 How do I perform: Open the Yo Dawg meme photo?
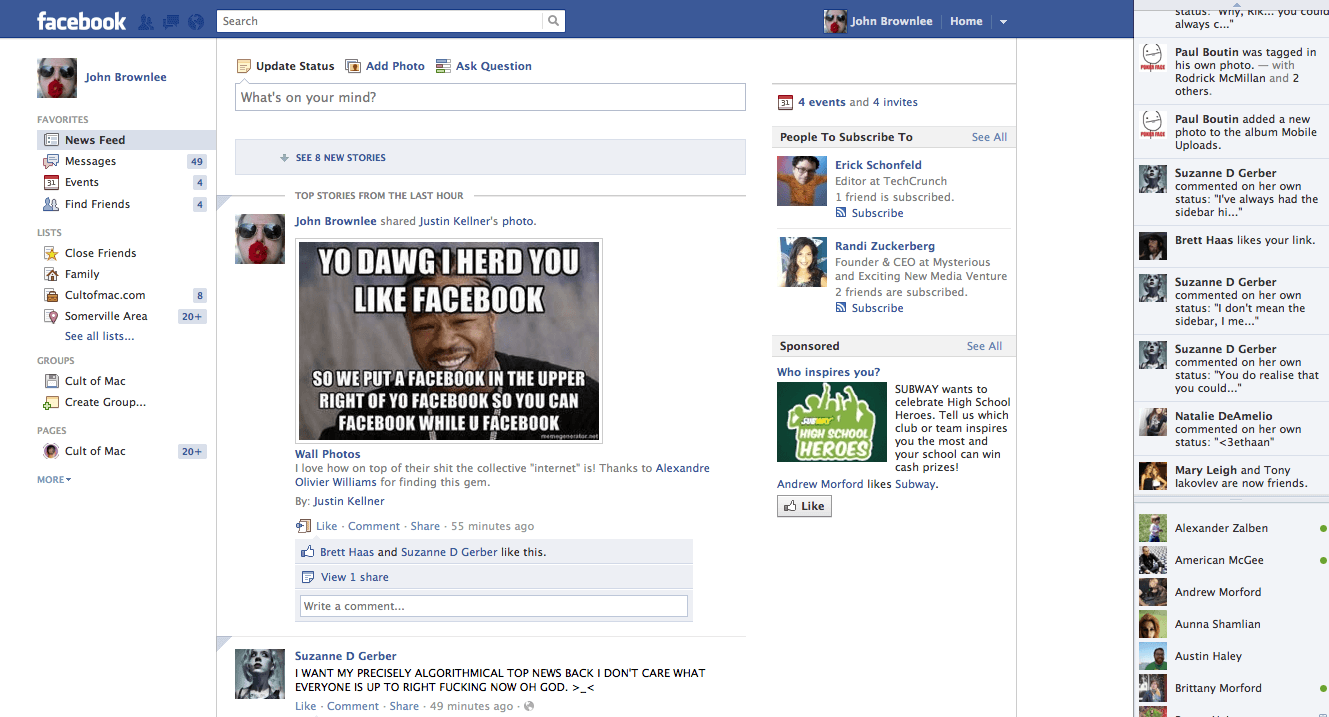[448, 340]
